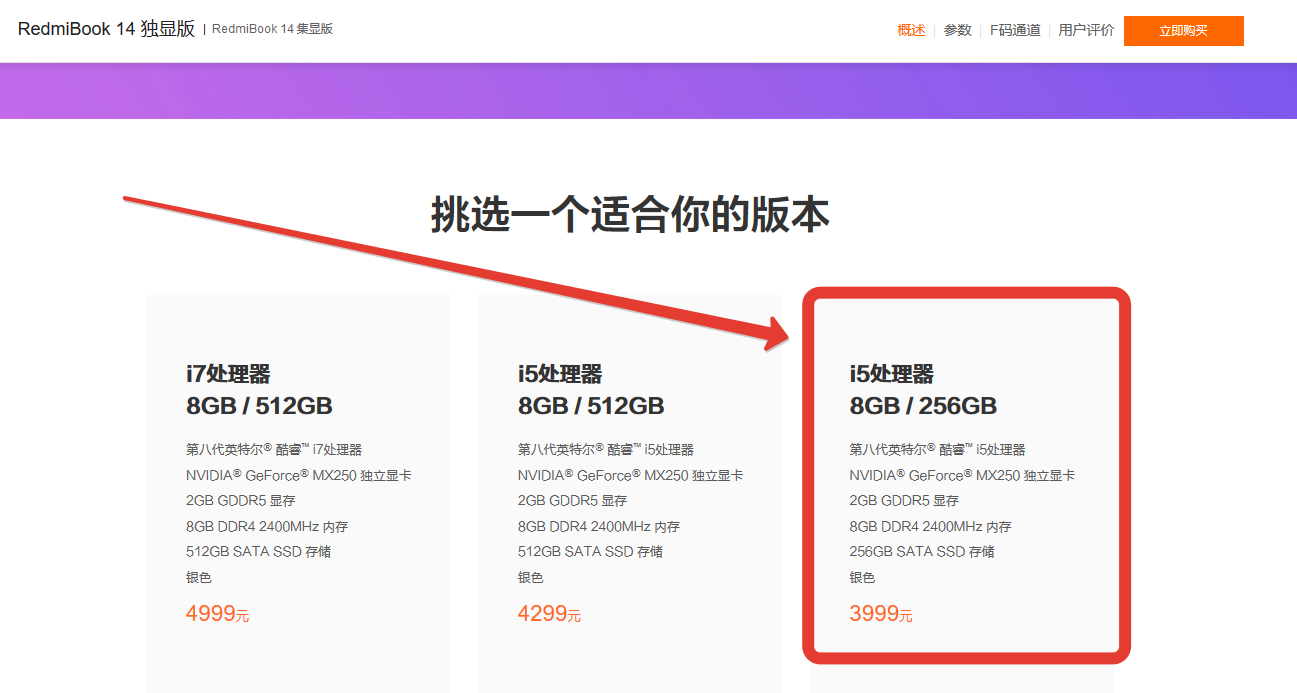Choose the i5处理器 8GB / 256GB card title
Screen dimensions: 1297x693
pos(923,390)
